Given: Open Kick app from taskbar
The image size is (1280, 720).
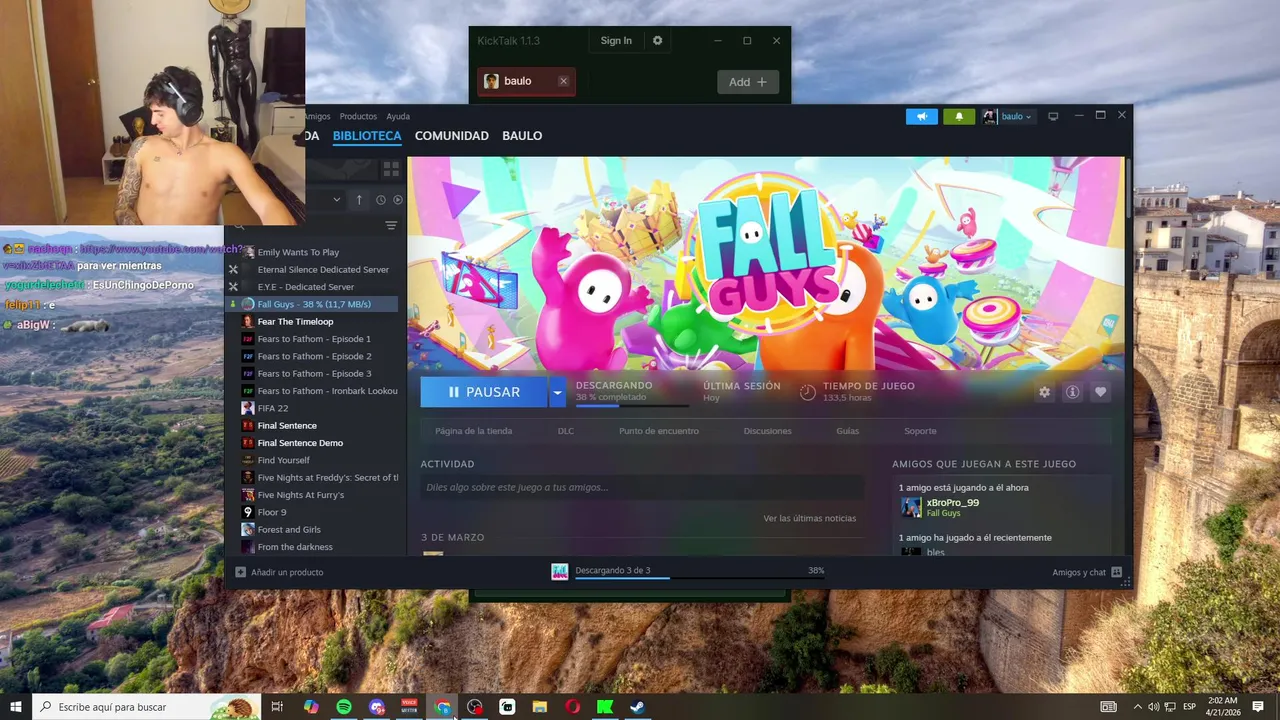Looking at the screenshot, I should point(605,707).
